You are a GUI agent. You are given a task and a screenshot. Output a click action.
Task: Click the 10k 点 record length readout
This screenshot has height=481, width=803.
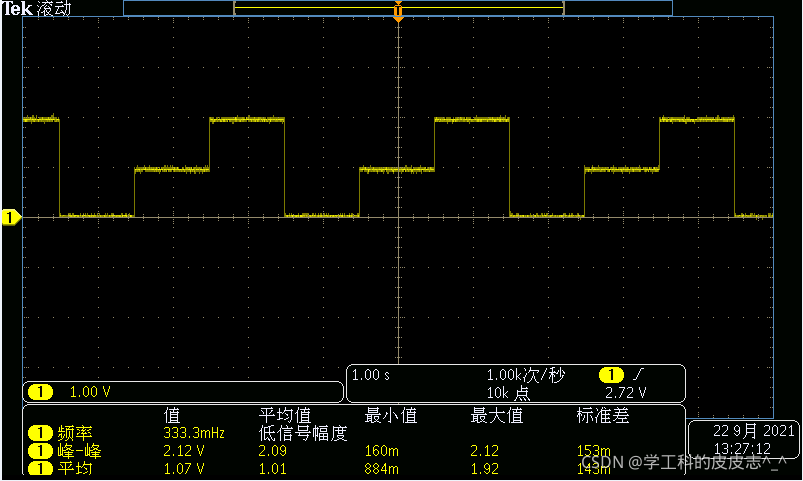click(x=508, y=393)
